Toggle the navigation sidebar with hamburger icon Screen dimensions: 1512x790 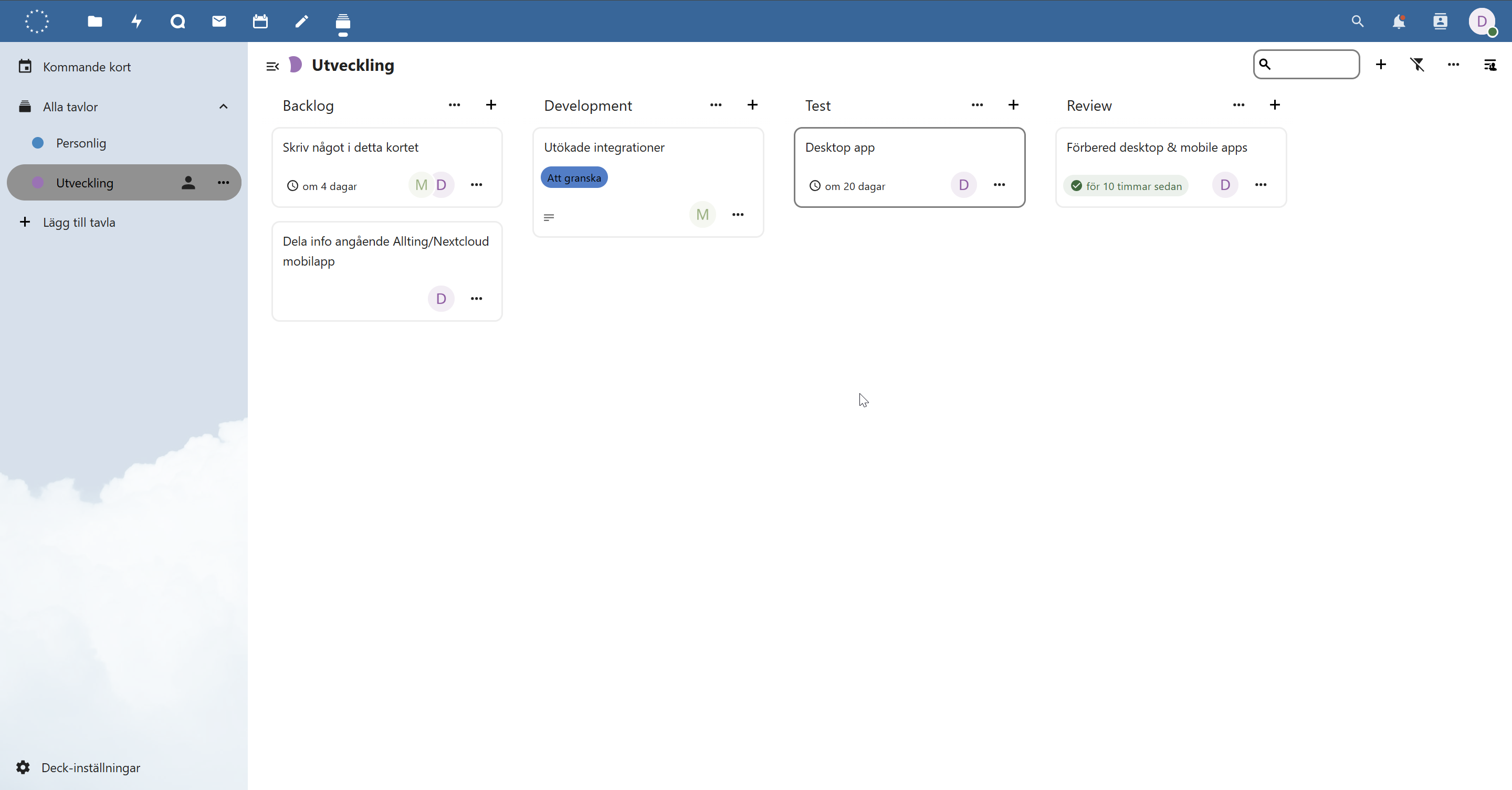point(272,66)
